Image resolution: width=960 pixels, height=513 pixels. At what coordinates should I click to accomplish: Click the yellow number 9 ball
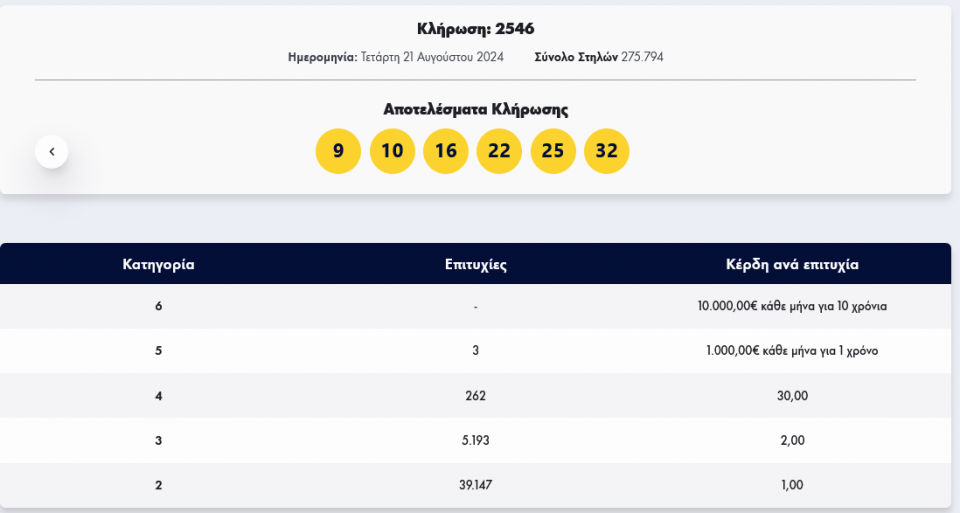coord(338,151)
